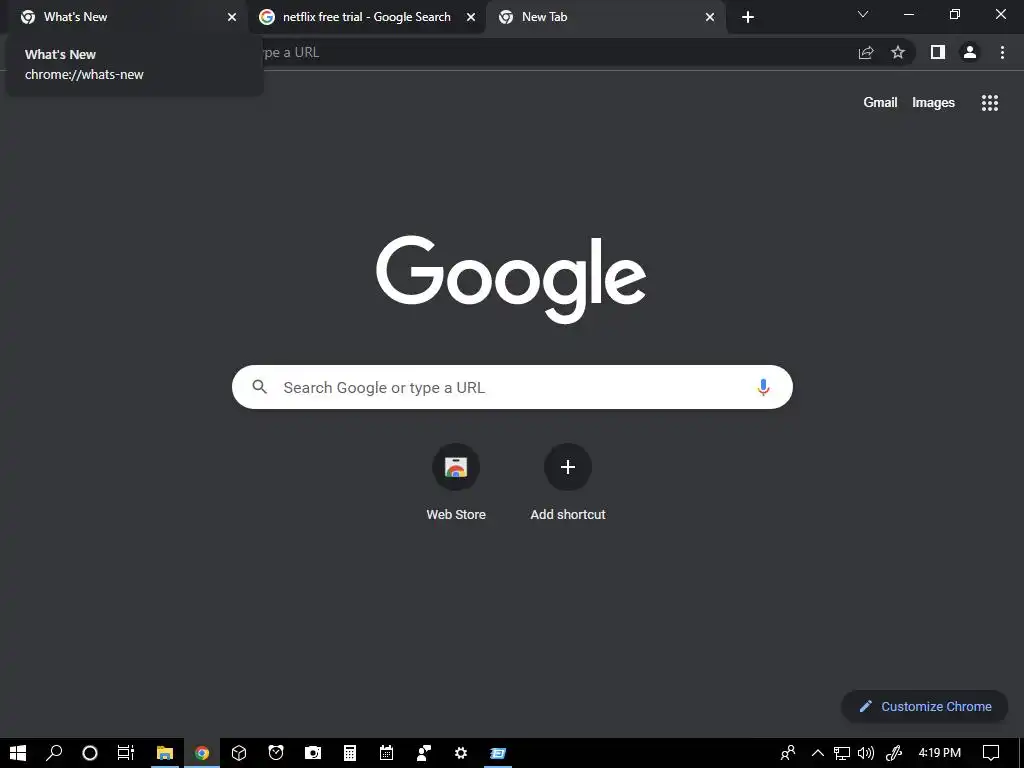Expand the tab search dropdown chevron

click(863, 14)
